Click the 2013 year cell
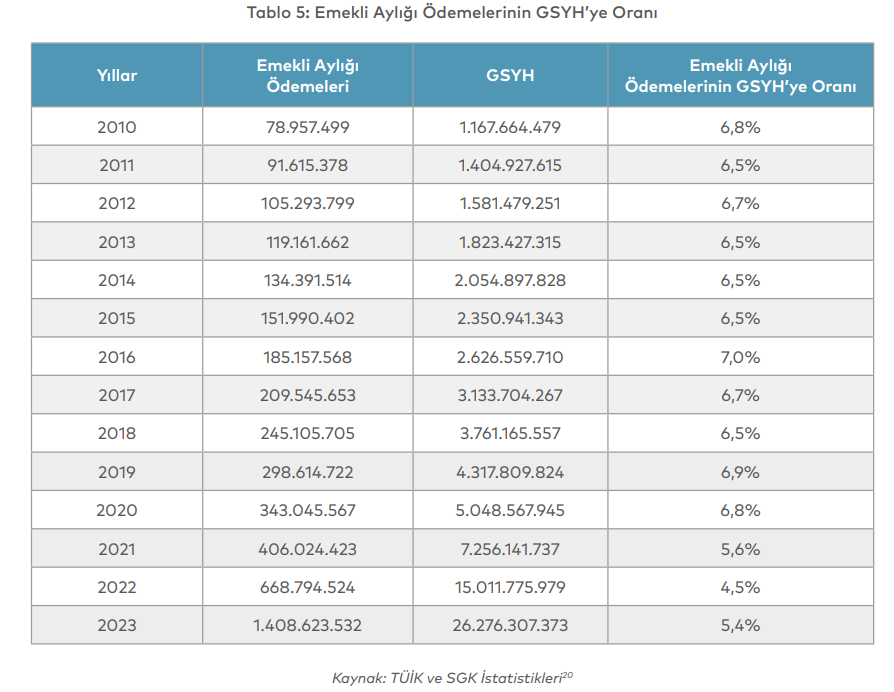Screen dimensions: 894x692 tap(117, 242)
